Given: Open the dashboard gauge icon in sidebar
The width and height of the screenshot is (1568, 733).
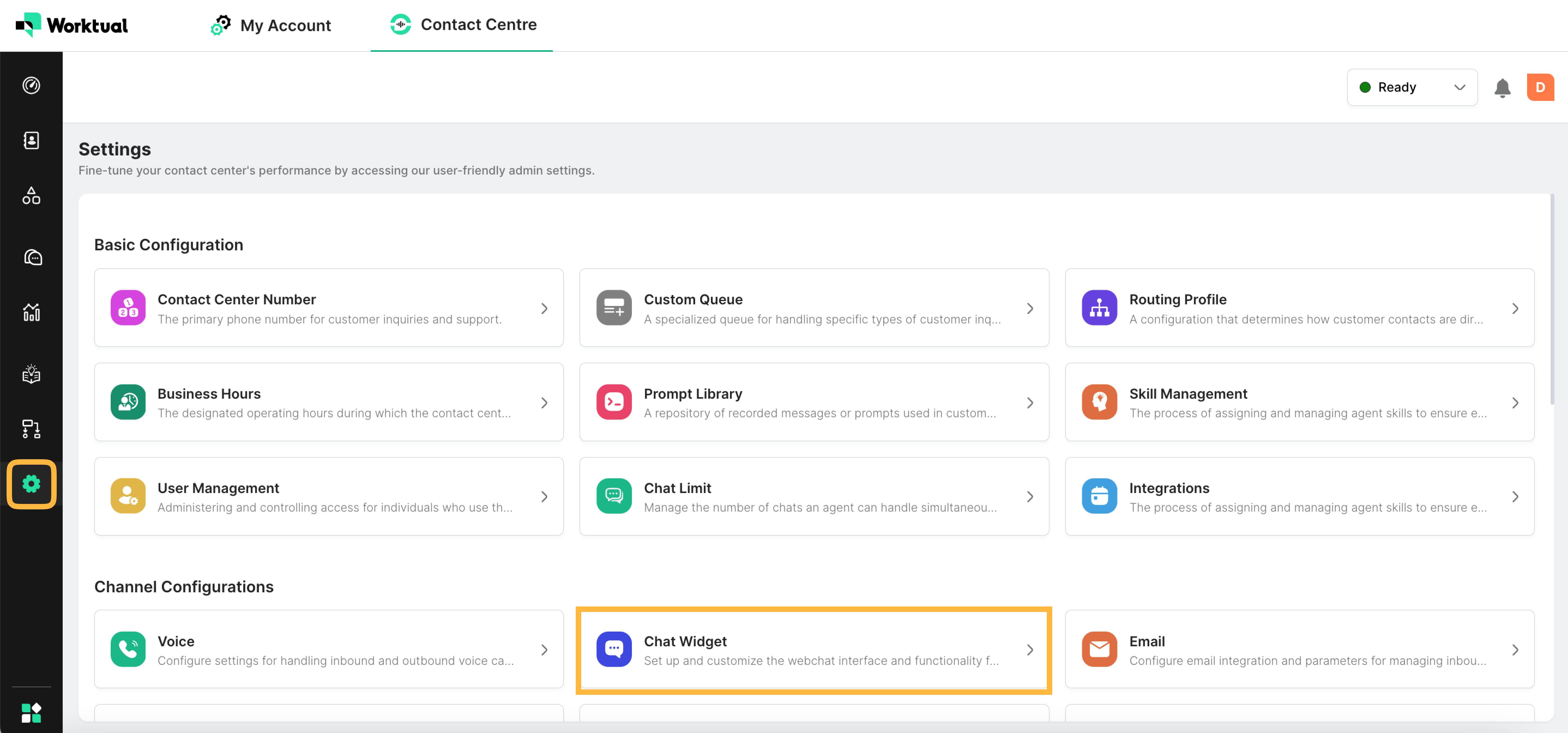Looking at the screenshot, I should [31, 85].
